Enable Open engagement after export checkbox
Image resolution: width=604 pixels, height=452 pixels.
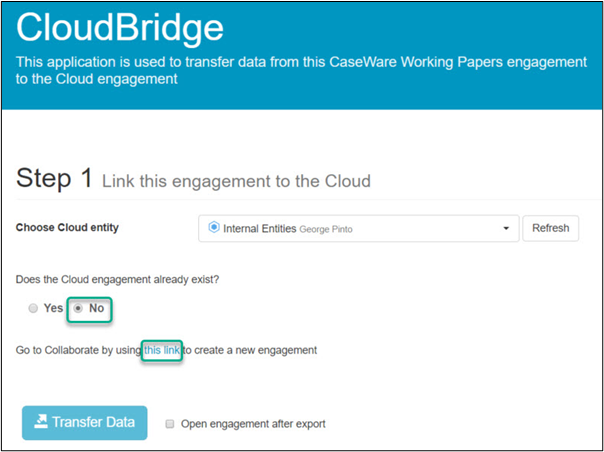pyautogui.click(x=170, y=424)
